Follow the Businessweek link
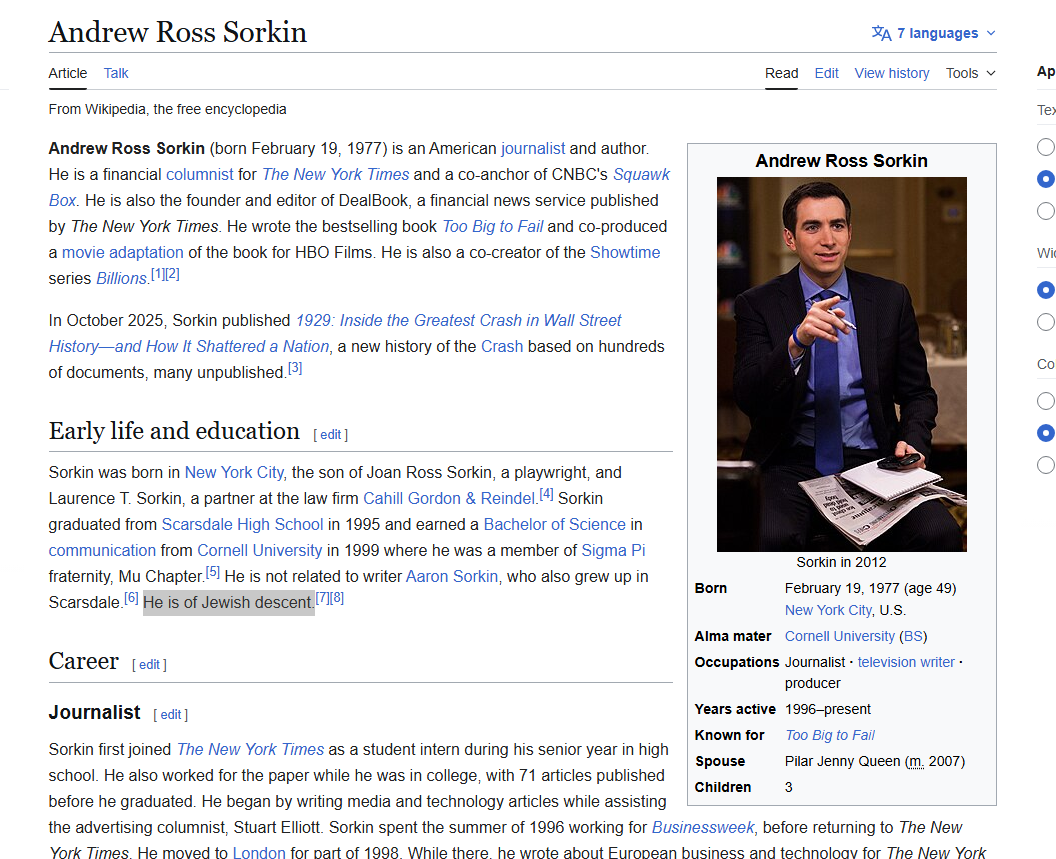This screenshot has height=859, width=1056. (703, 828)
